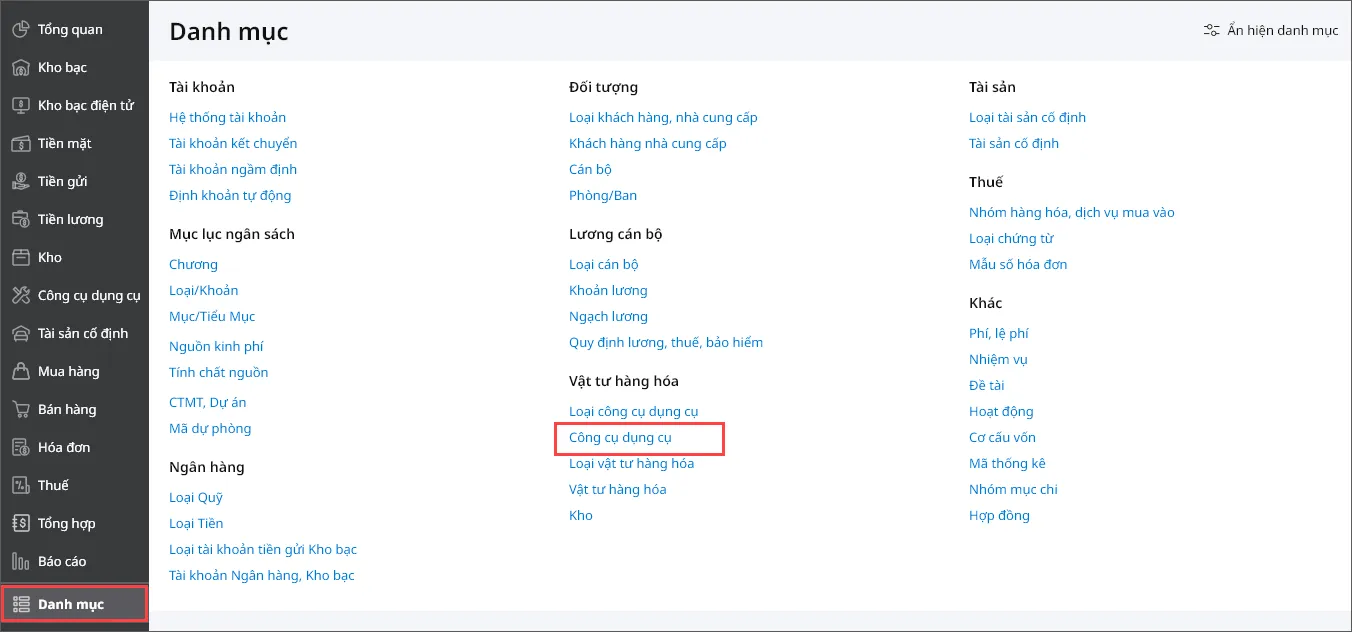Click the Mua hàng shopping bag icon
The height and width of the screenshot is (632, 1352).
pos(21,372)
